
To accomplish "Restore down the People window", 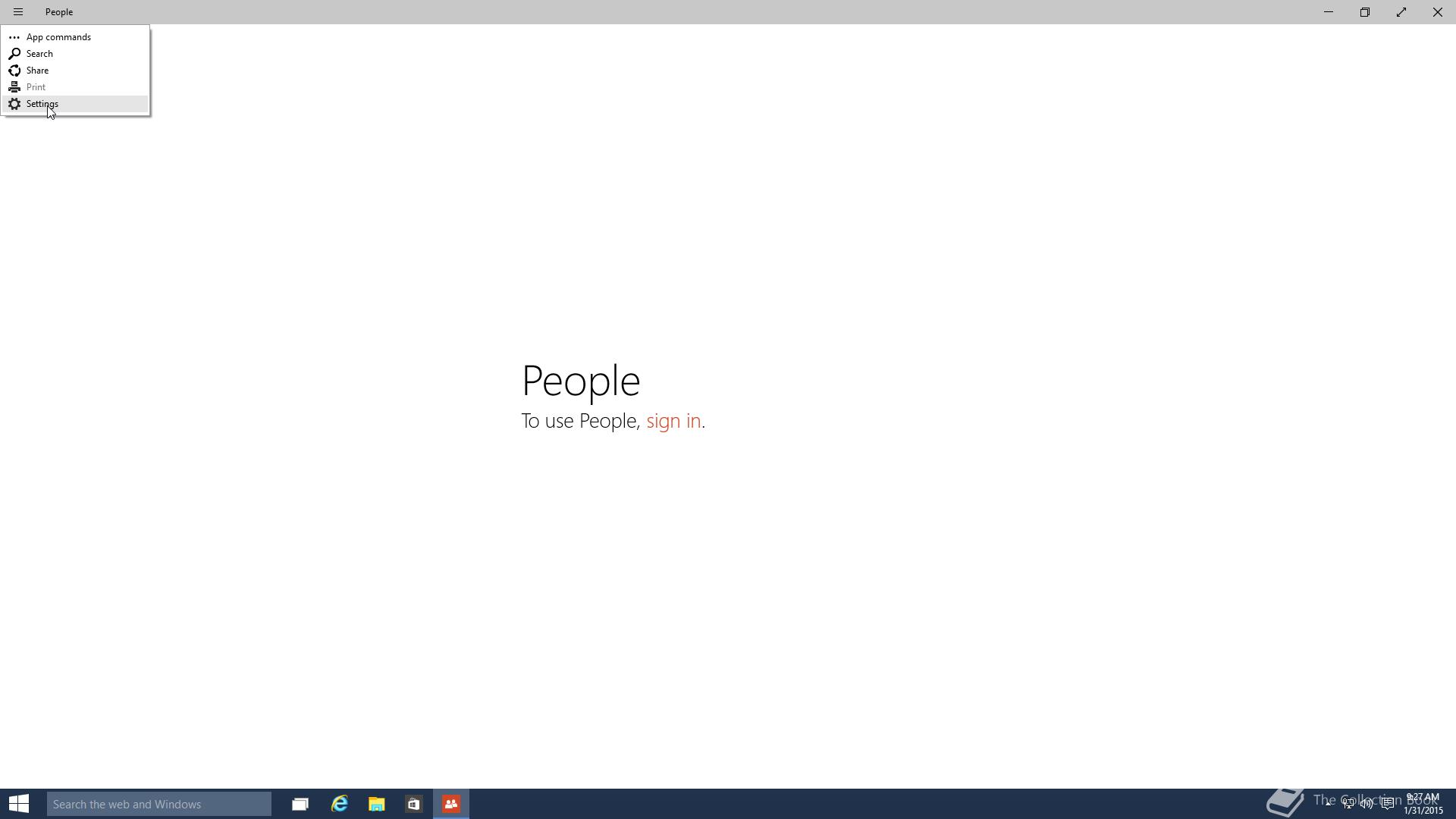I will 1365,12.
